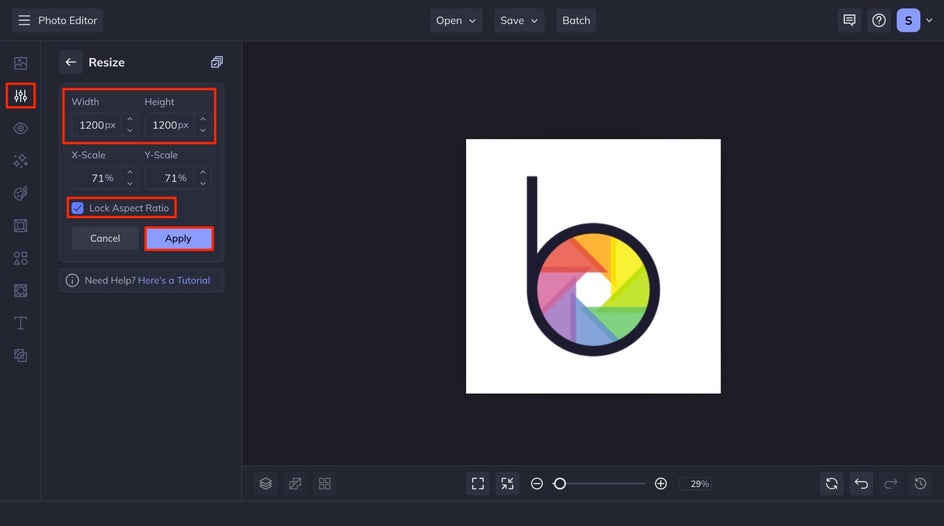The height and width of the screenshot is (526, 944).
Task: Select the Edit sliders sidebar icon
Action: [20, 96]
